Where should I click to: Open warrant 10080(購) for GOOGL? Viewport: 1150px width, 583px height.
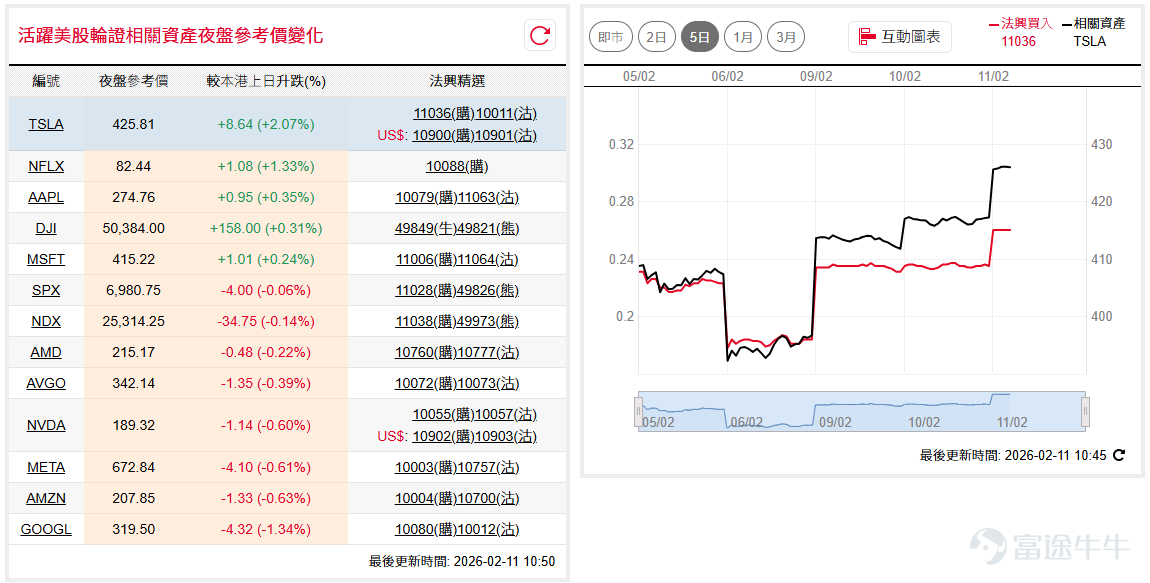[x=426, y=529]
